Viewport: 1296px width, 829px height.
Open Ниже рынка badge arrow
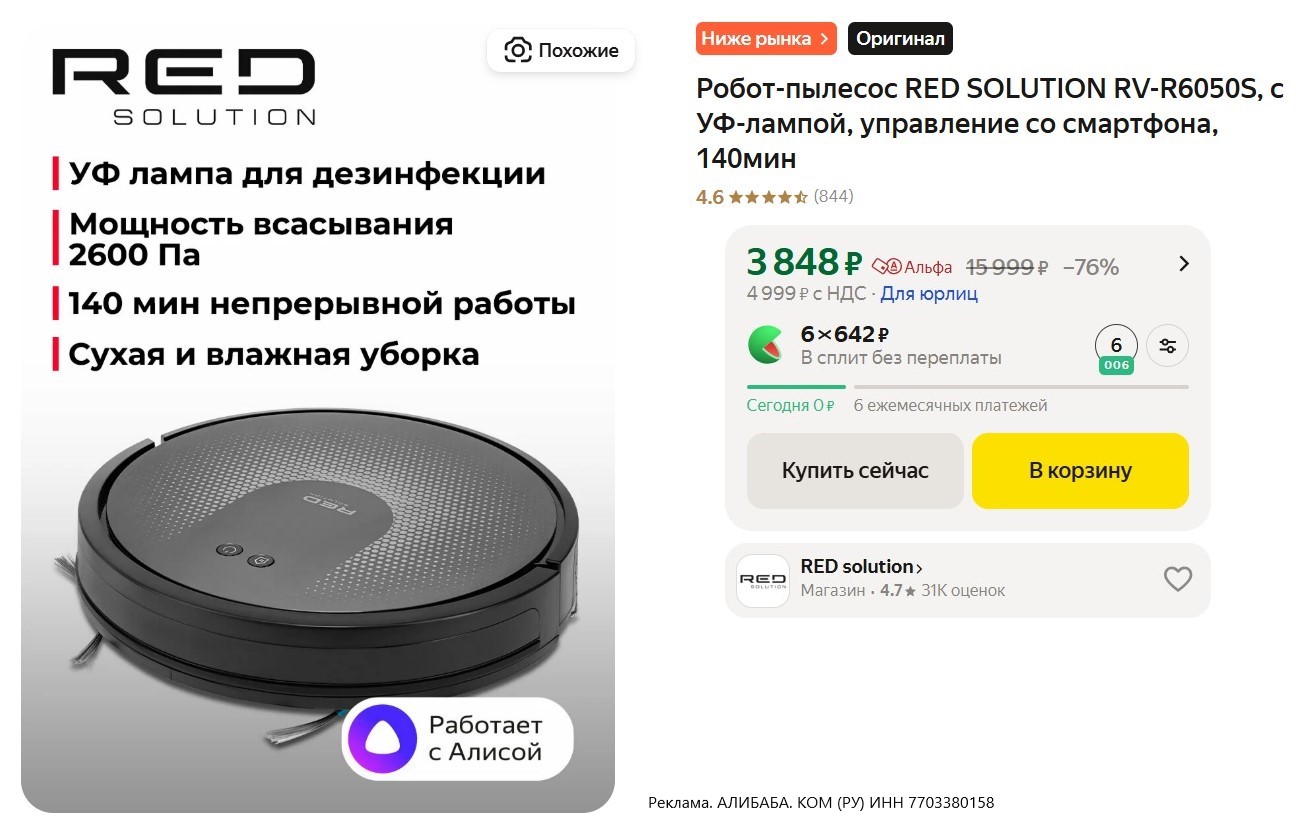point(824,39)
